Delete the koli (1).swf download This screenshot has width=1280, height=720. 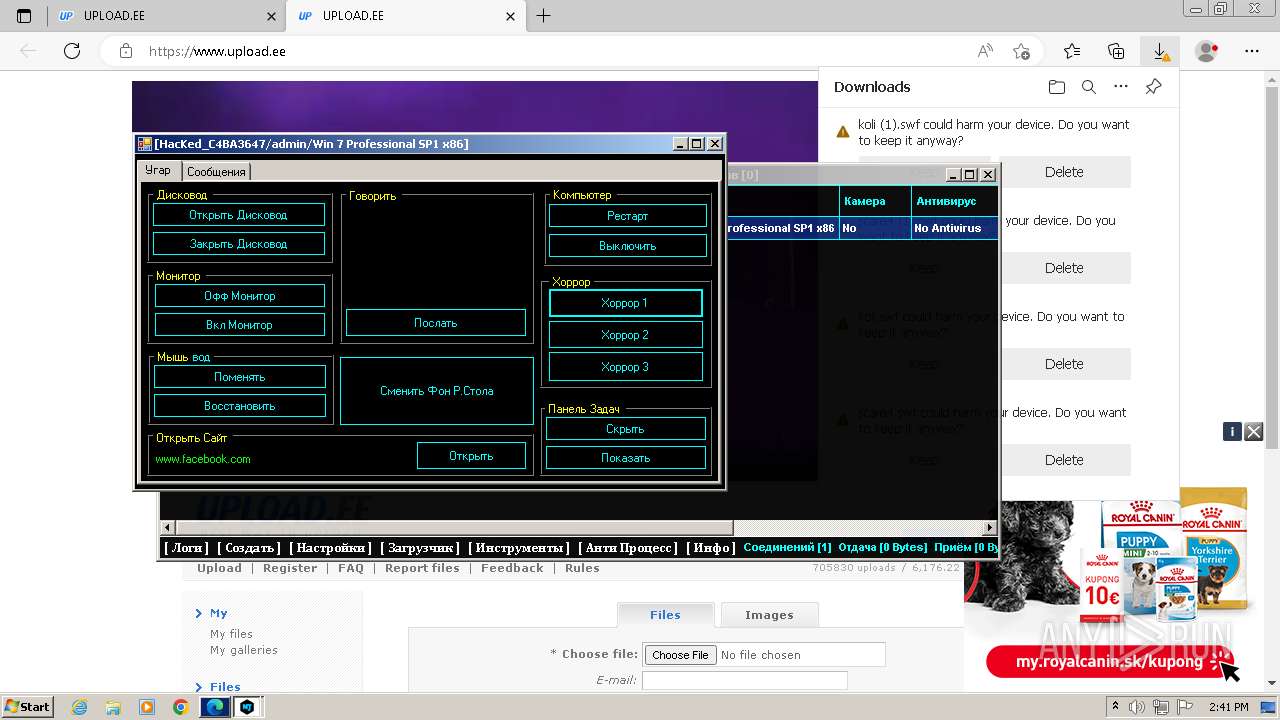tap(1064, 172)
